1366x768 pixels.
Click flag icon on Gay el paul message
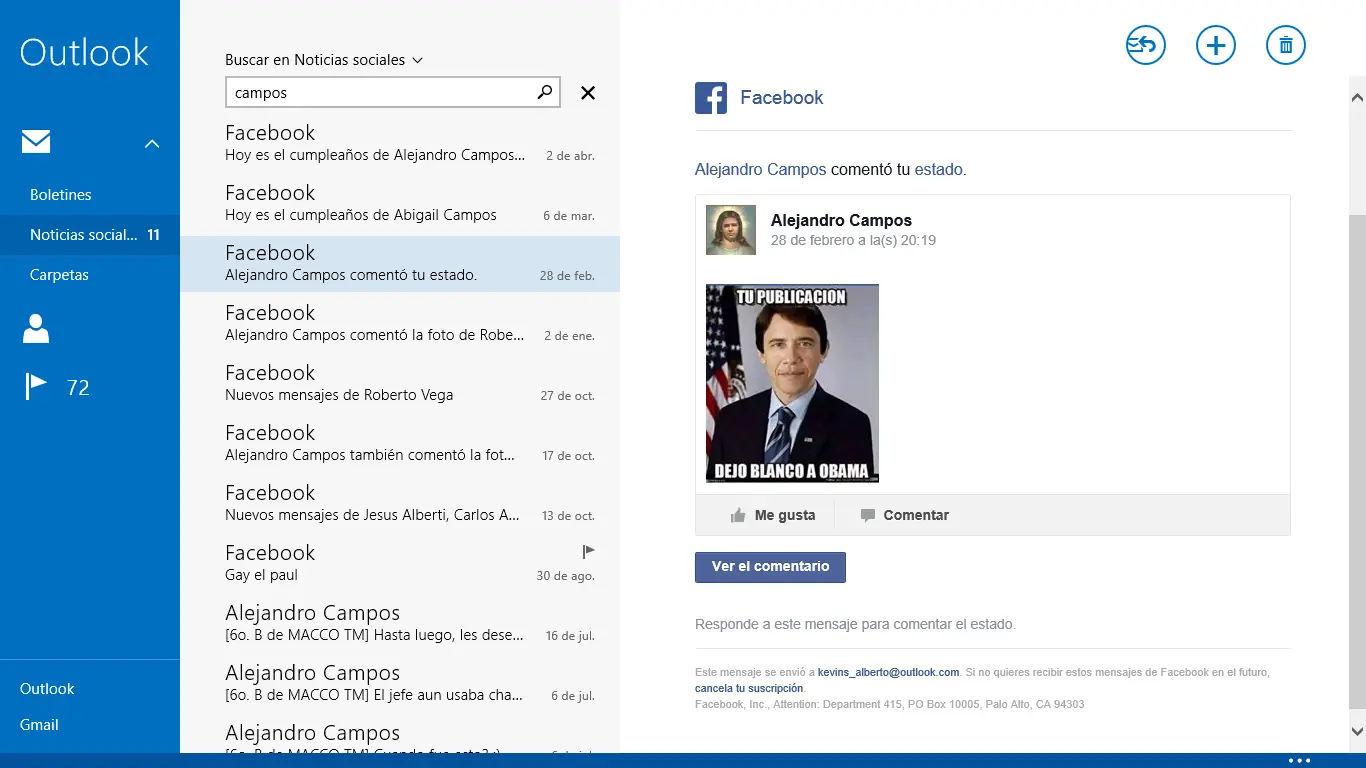point(588,551)
